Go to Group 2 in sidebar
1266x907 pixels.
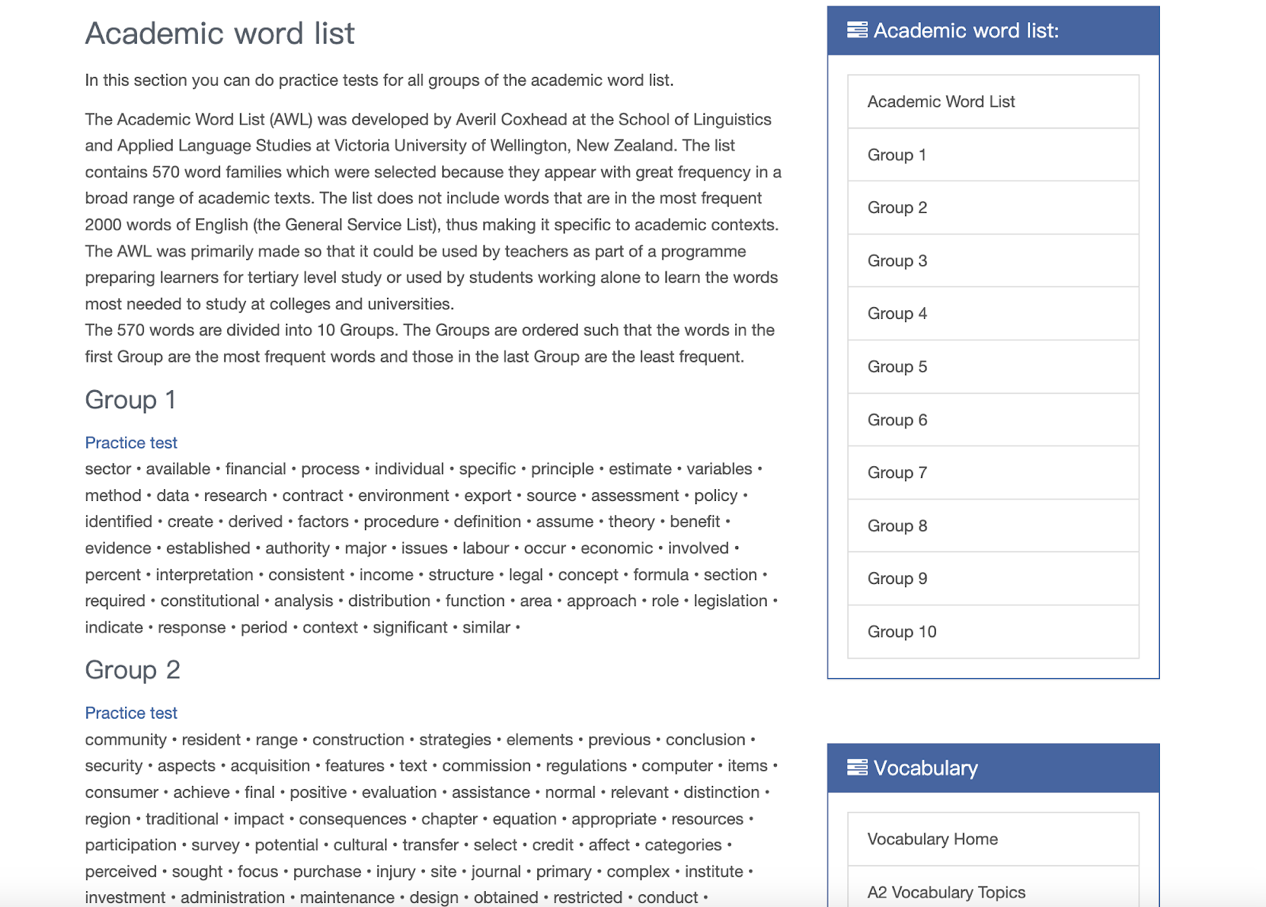pyautogui.click(x=897, y=207)
